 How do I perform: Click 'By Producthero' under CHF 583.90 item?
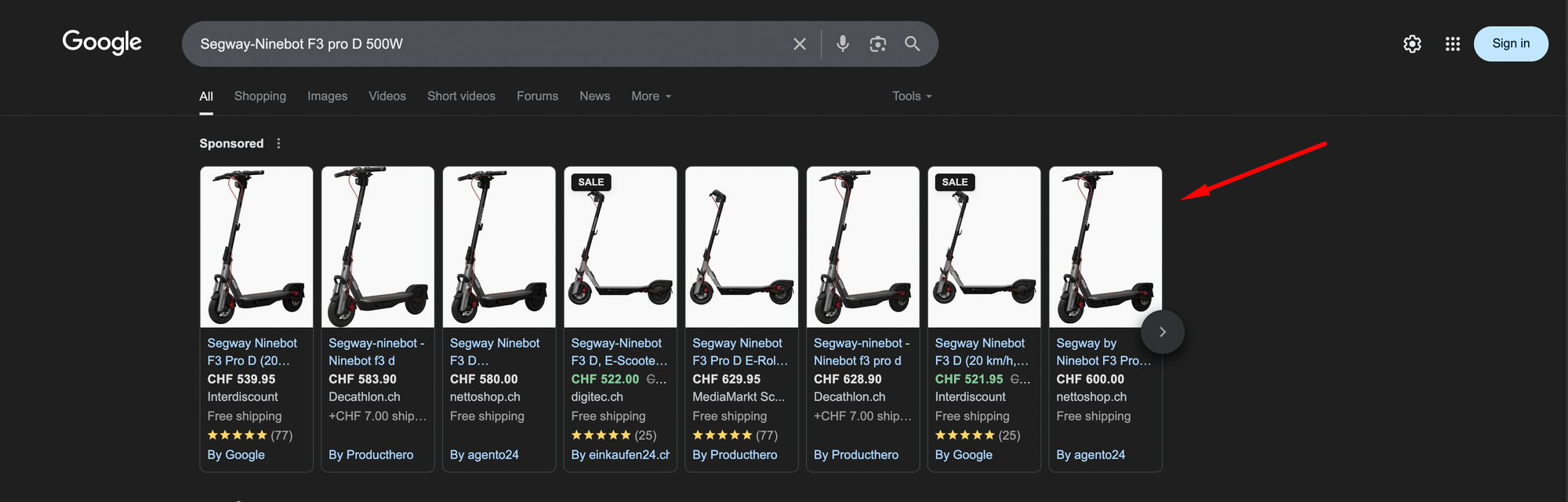coord(371,455)
